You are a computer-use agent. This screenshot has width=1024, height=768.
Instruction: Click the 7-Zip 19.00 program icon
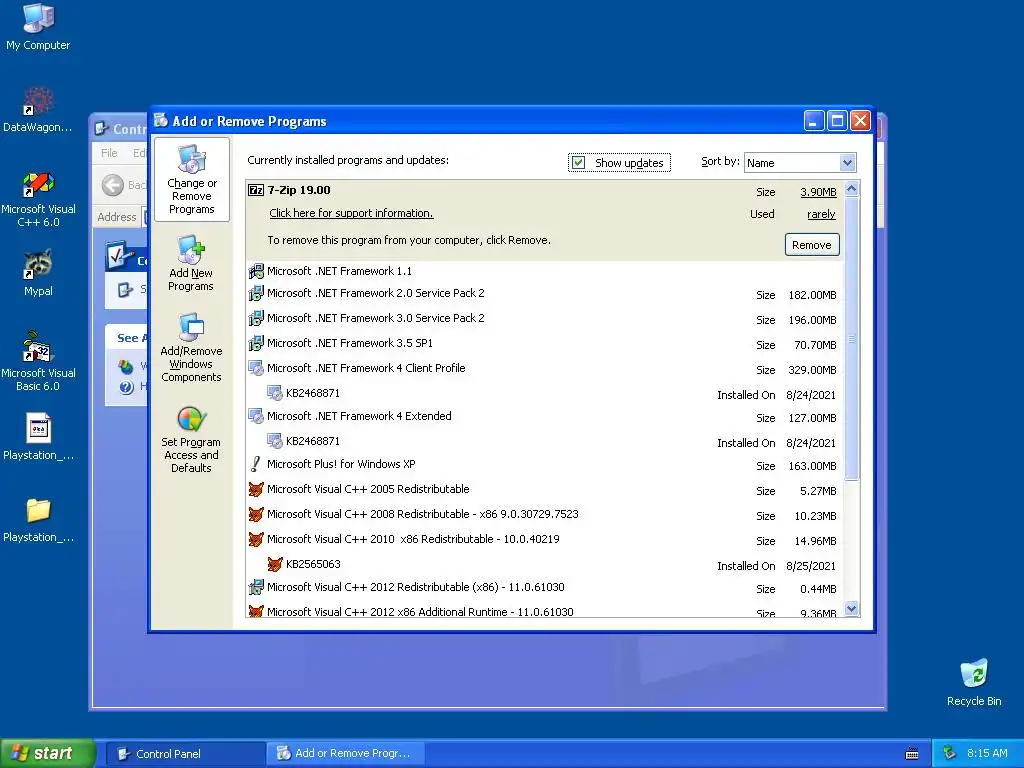[256, 190]
